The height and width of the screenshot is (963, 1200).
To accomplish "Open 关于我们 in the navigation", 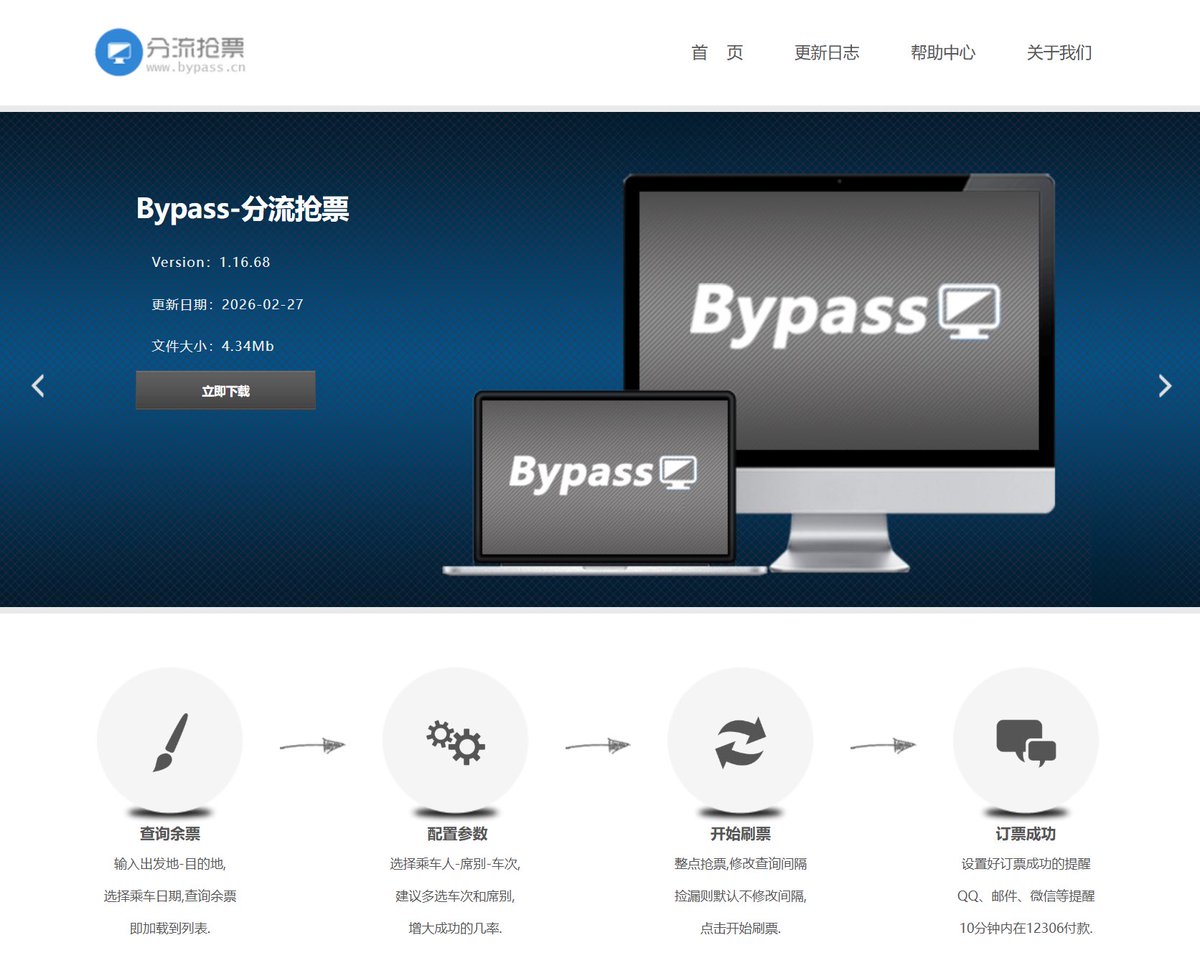I will click(x=1059, y=53).
